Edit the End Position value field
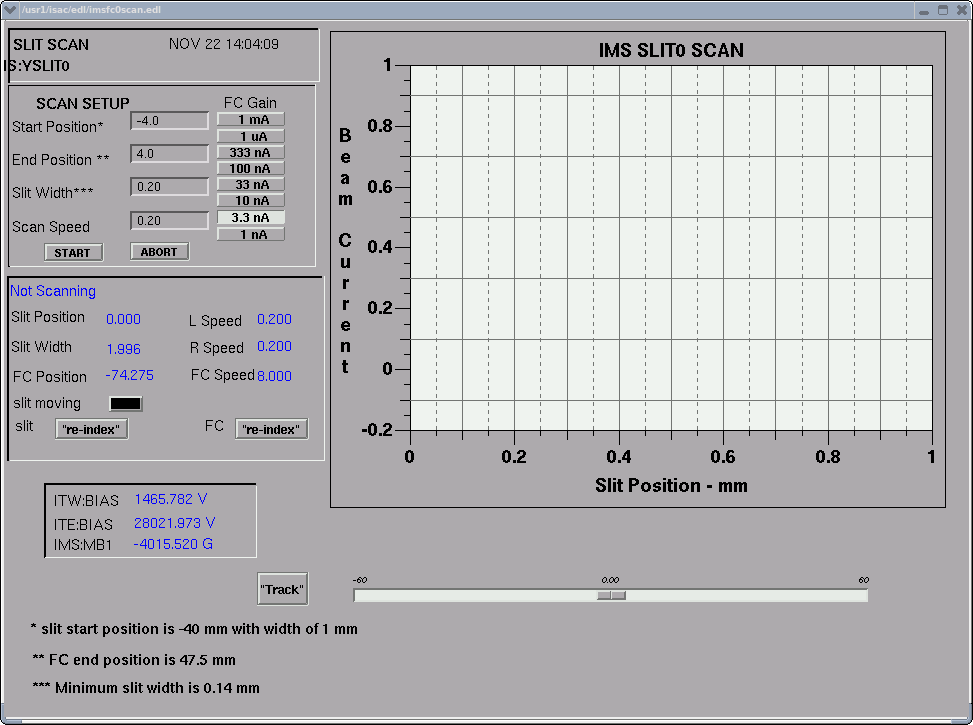973x725 pixels. click(169, 154)
